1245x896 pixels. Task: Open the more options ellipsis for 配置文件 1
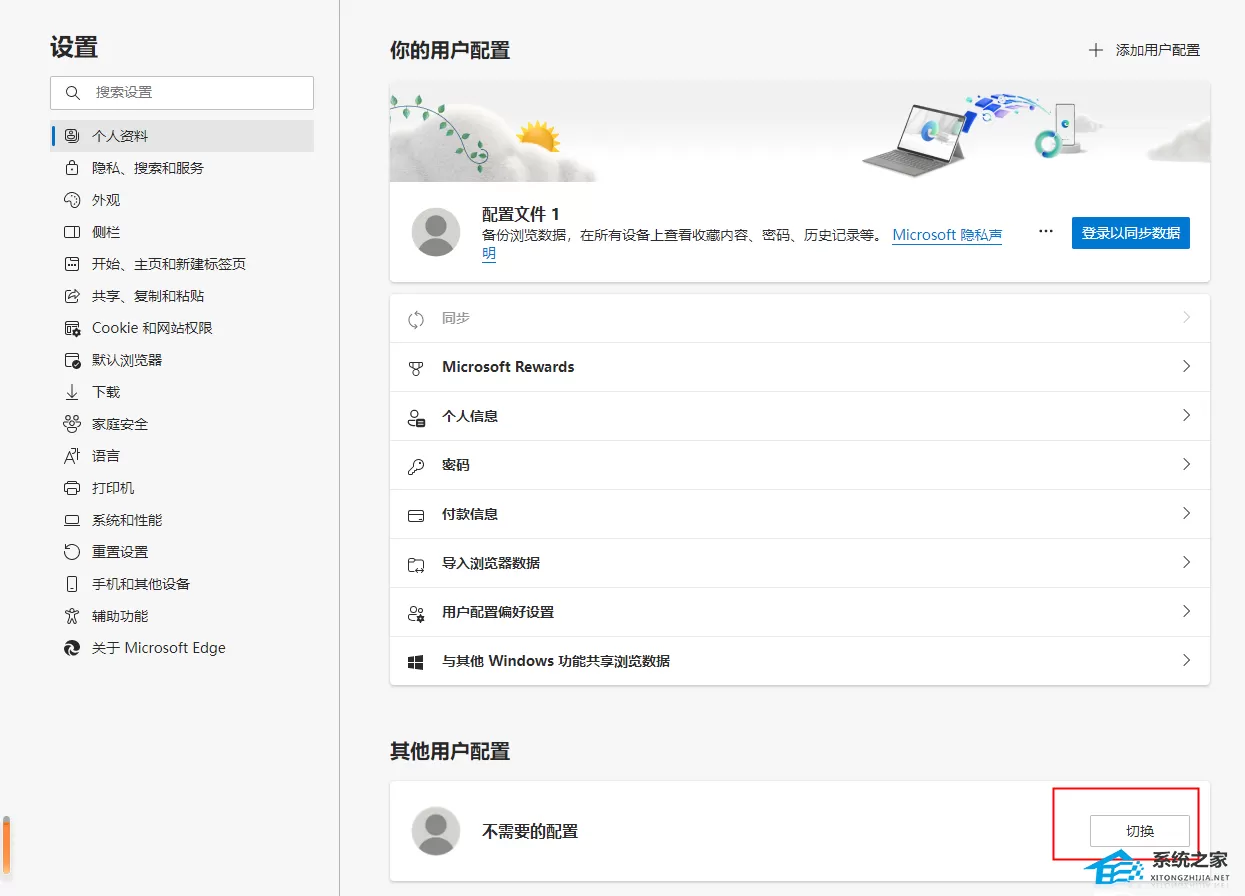(x=1046, y=231)
